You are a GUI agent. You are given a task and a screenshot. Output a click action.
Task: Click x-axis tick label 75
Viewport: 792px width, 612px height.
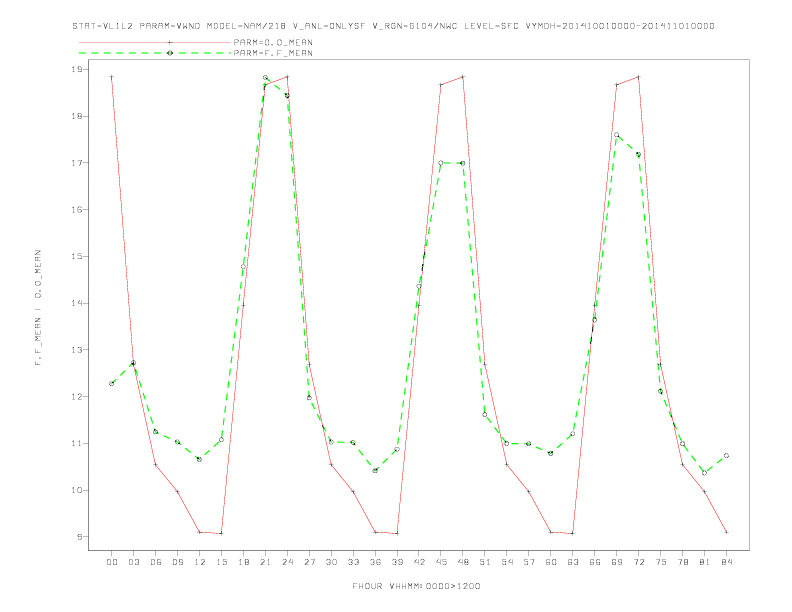[661, 562]
